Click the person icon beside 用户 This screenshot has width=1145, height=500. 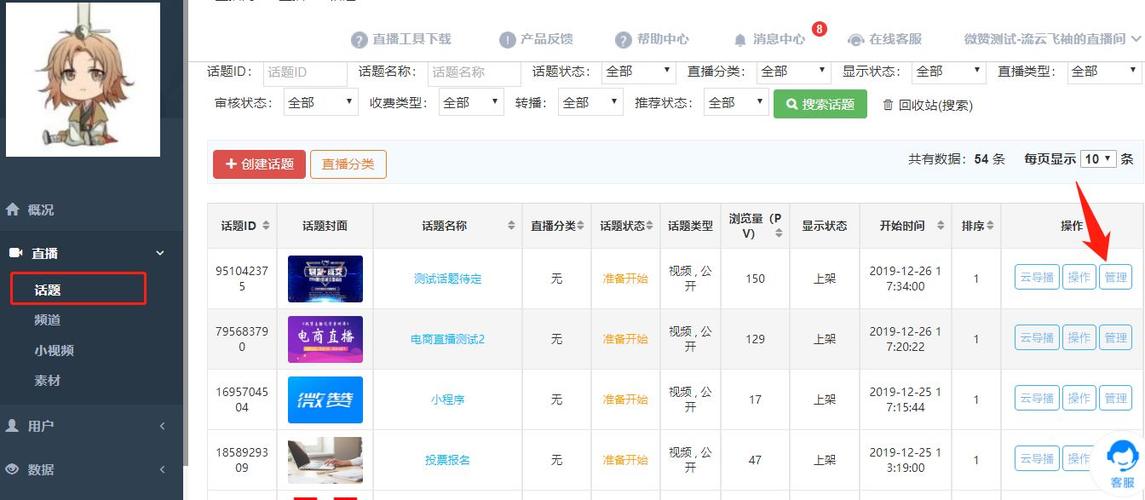(x=12, y=426)
